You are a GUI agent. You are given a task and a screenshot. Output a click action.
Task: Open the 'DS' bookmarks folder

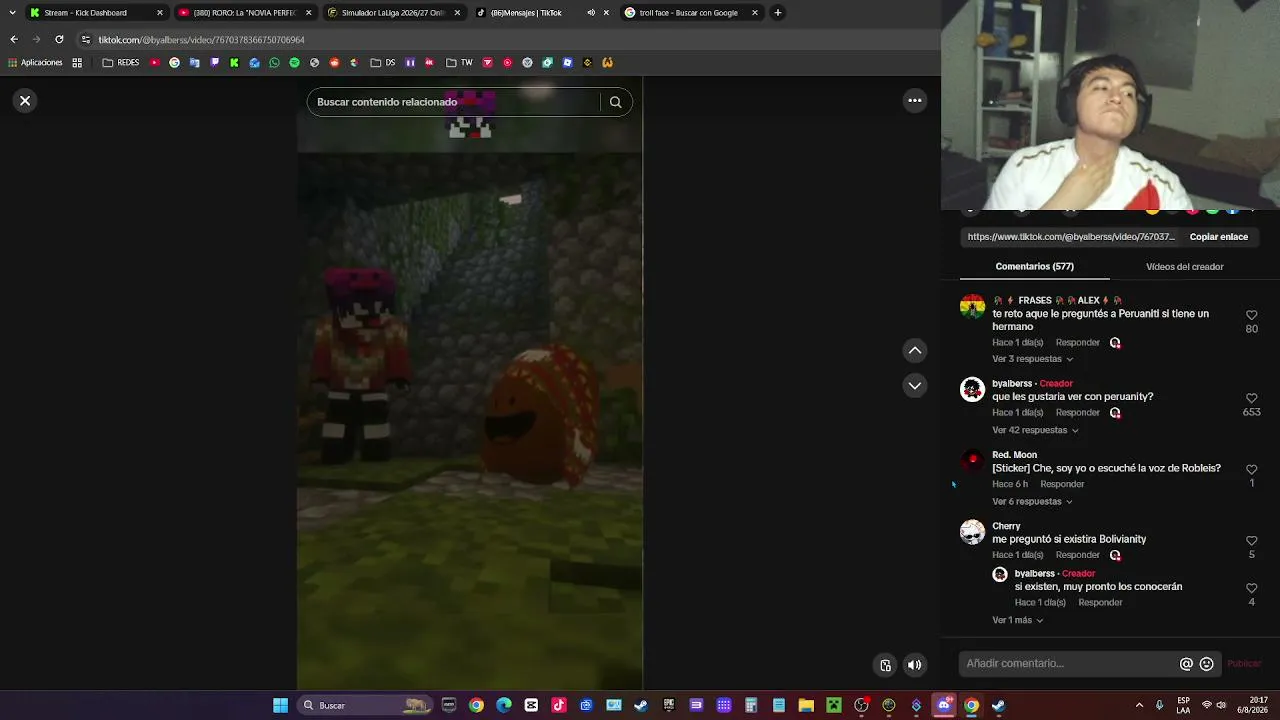pyautogui.click(x=383, y=63)
